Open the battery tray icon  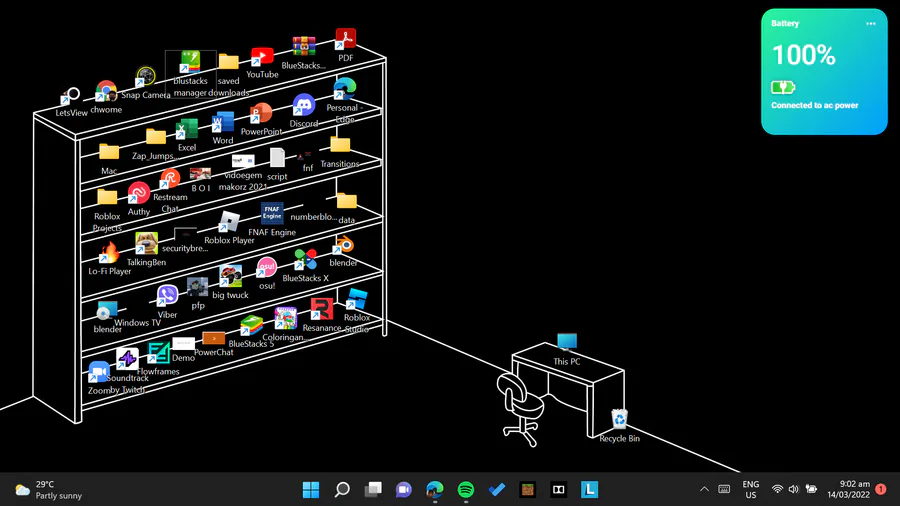pyautogui.click(x=811, y=489)
